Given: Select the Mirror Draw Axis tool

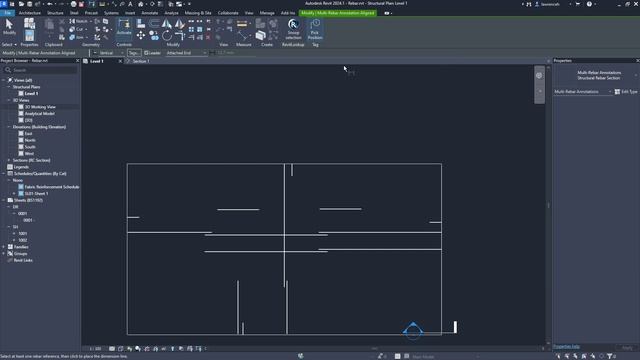Looking at the screenshot, I should click(180, 23).
